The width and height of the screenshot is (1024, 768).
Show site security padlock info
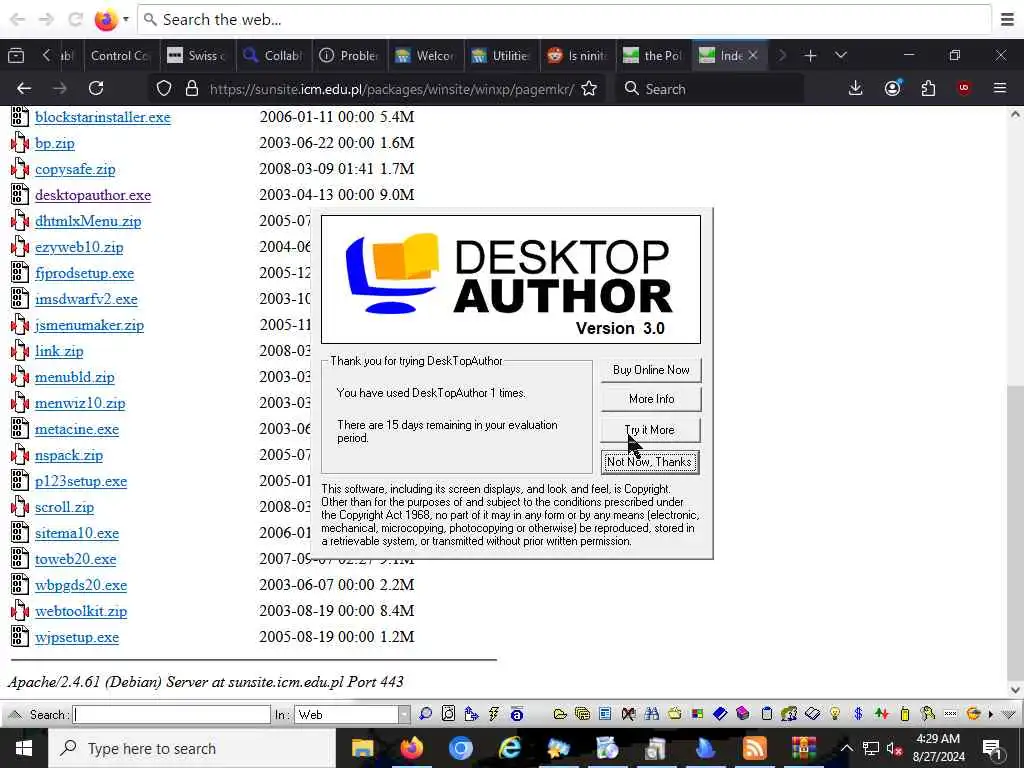pos(192,88)
